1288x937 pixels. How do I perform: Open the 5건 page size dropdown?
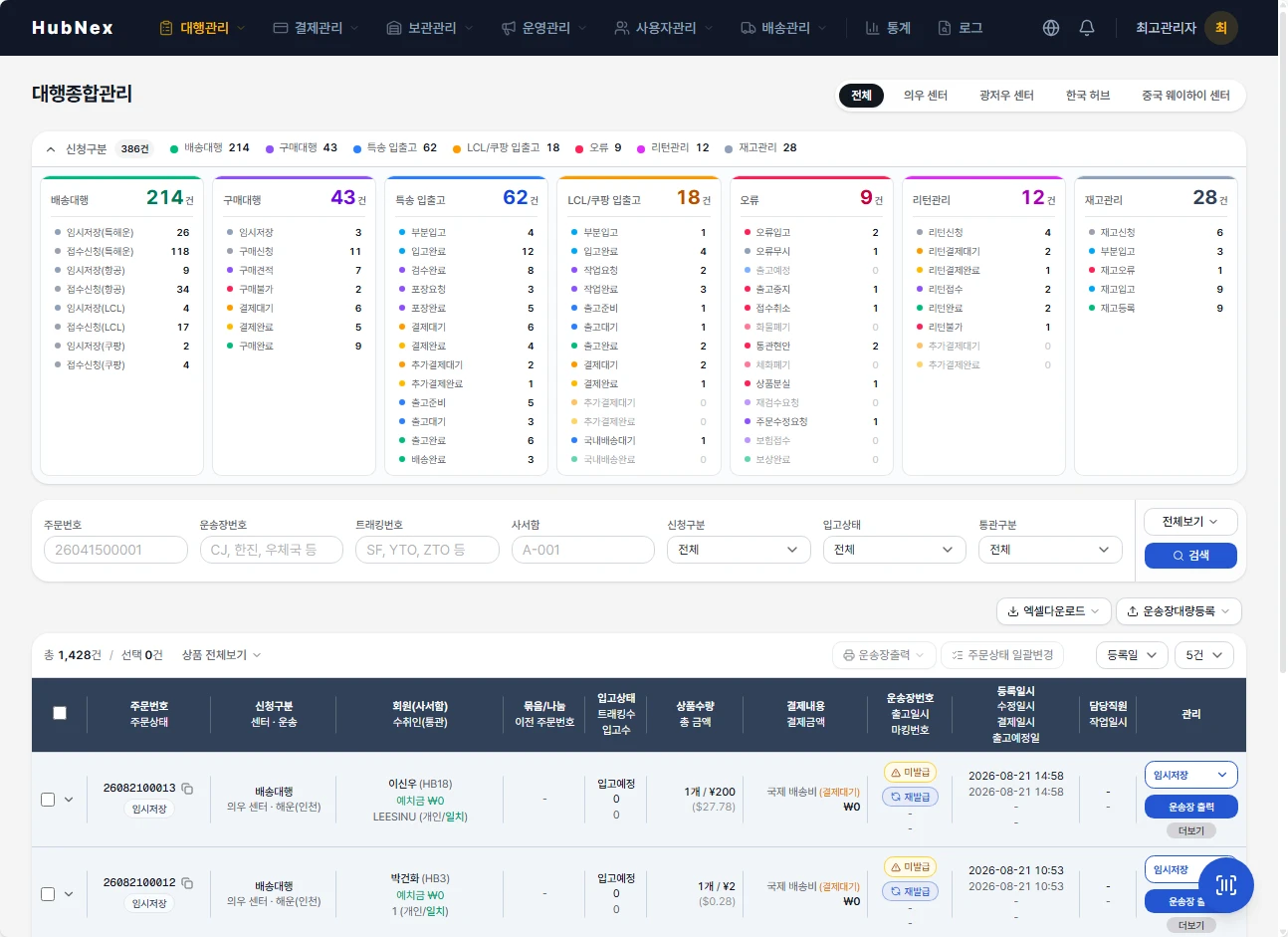coord(1204,655)
